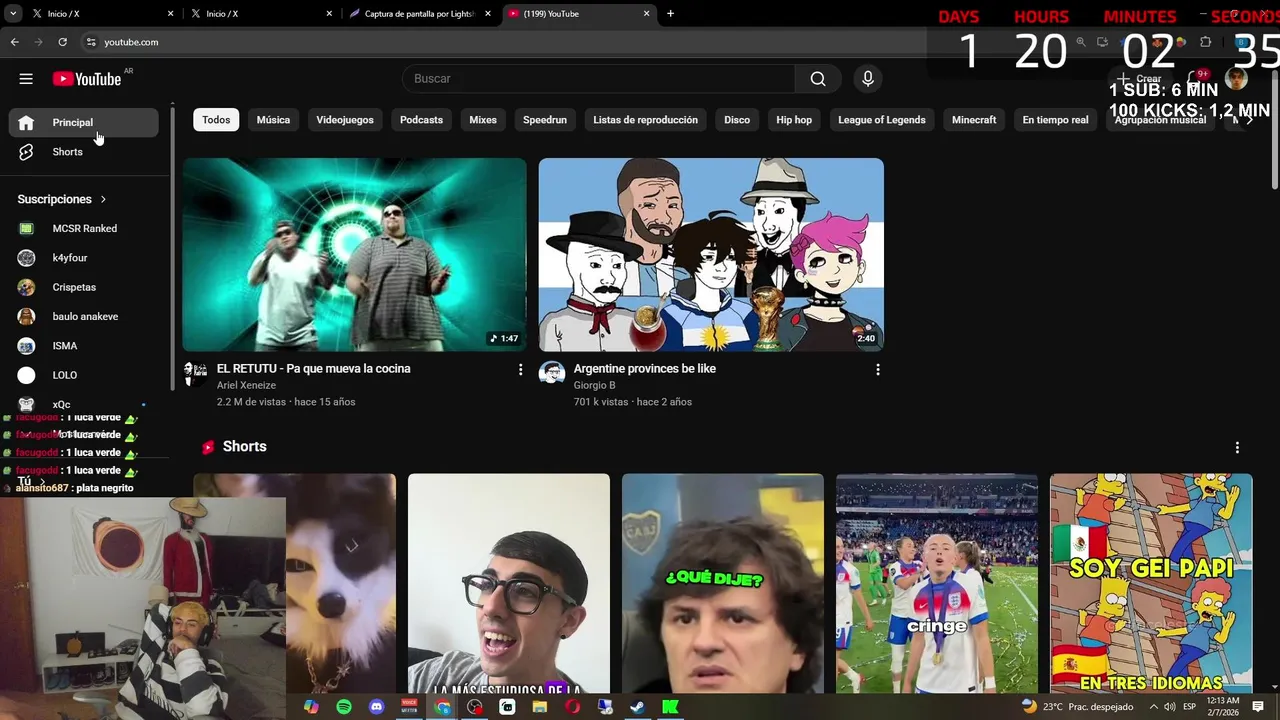Open Discord from the taskbar
This screenshot has width=1280, height=720.
[x=376, y=707]
